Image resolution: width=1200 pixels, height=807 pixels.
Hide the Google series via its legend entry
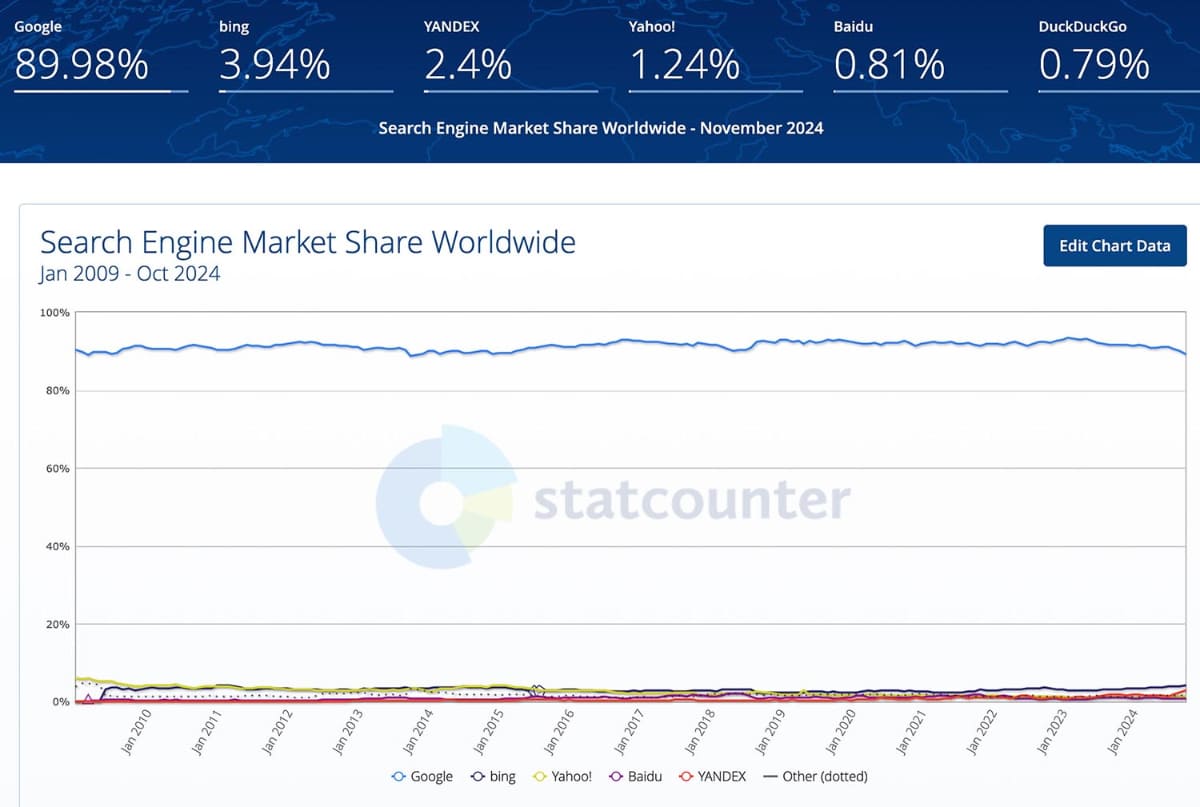point(422,777)
